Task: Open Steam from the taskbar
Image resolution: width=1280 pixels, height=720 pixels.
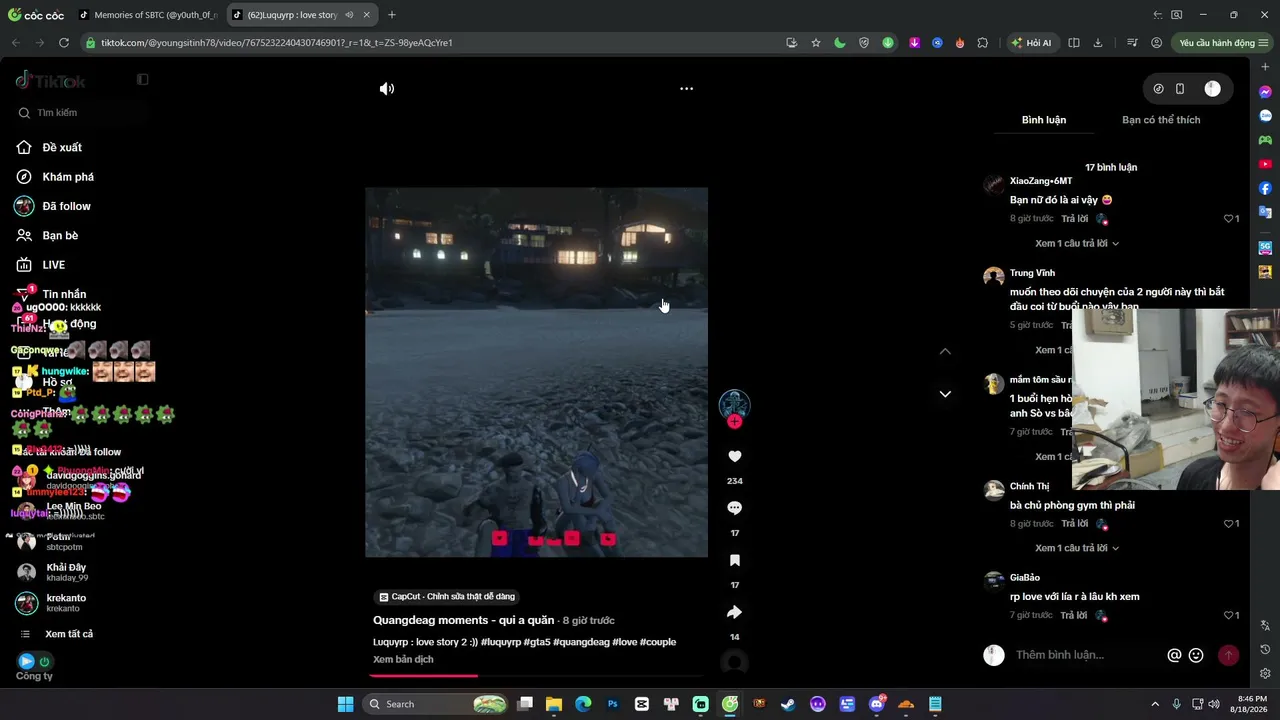Action: [x=788, y=704]
